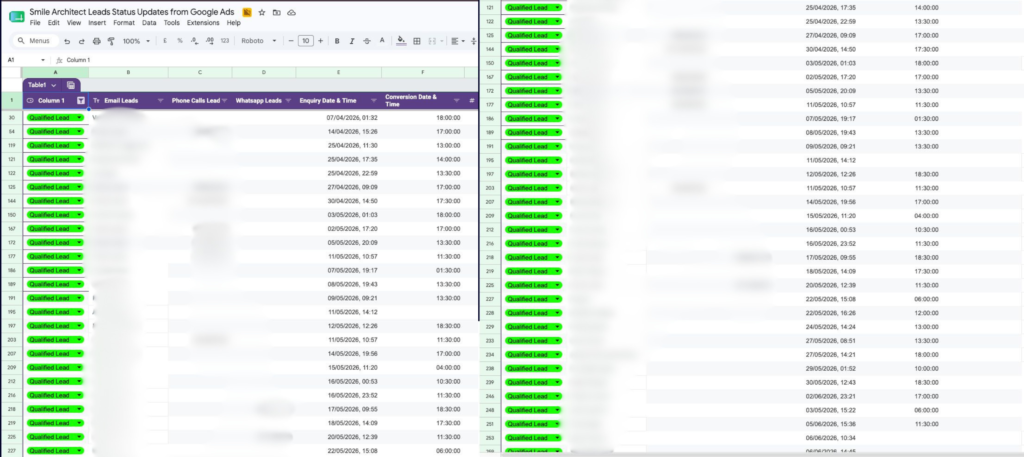
Task: Open the fill color picker
Action: tap(402, 40)
